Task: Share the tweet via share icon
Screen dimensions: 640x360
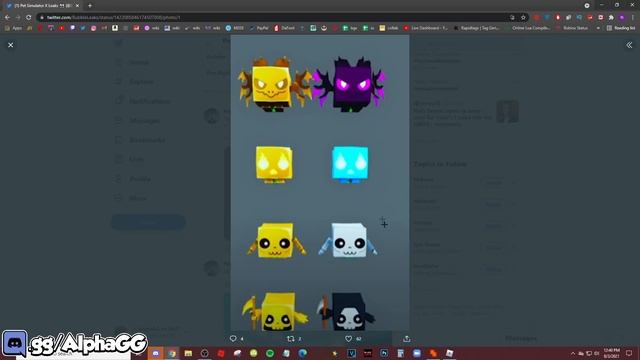Action: tap(407, 338)
